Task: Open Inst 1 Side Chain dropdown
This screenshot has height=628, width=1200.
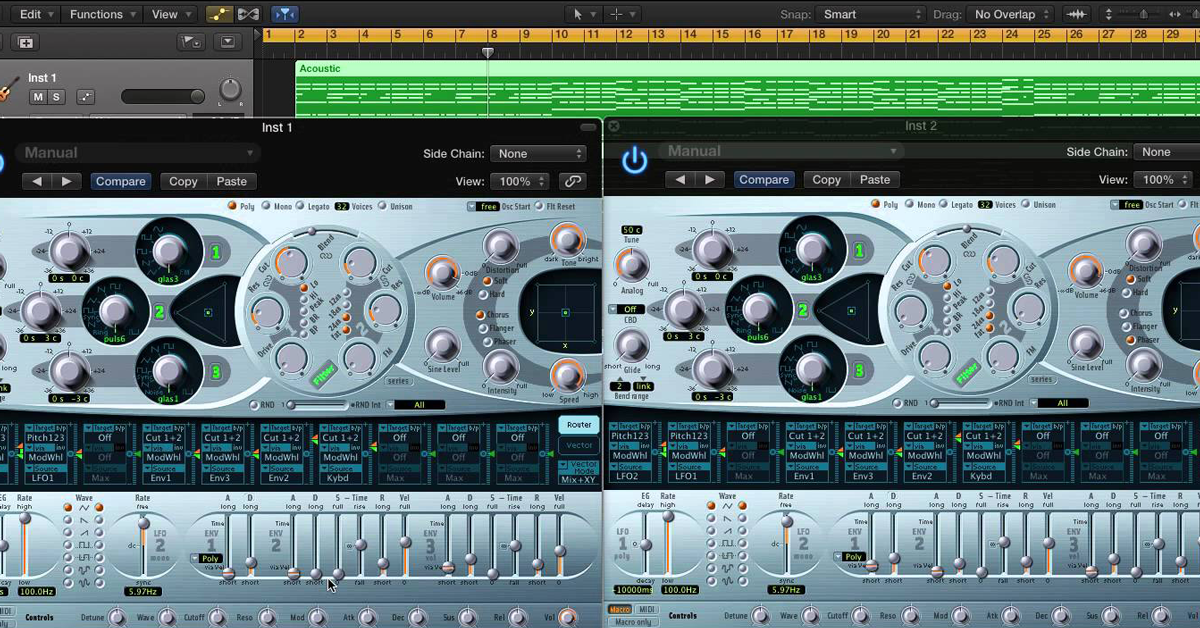Action: (538, 153)
